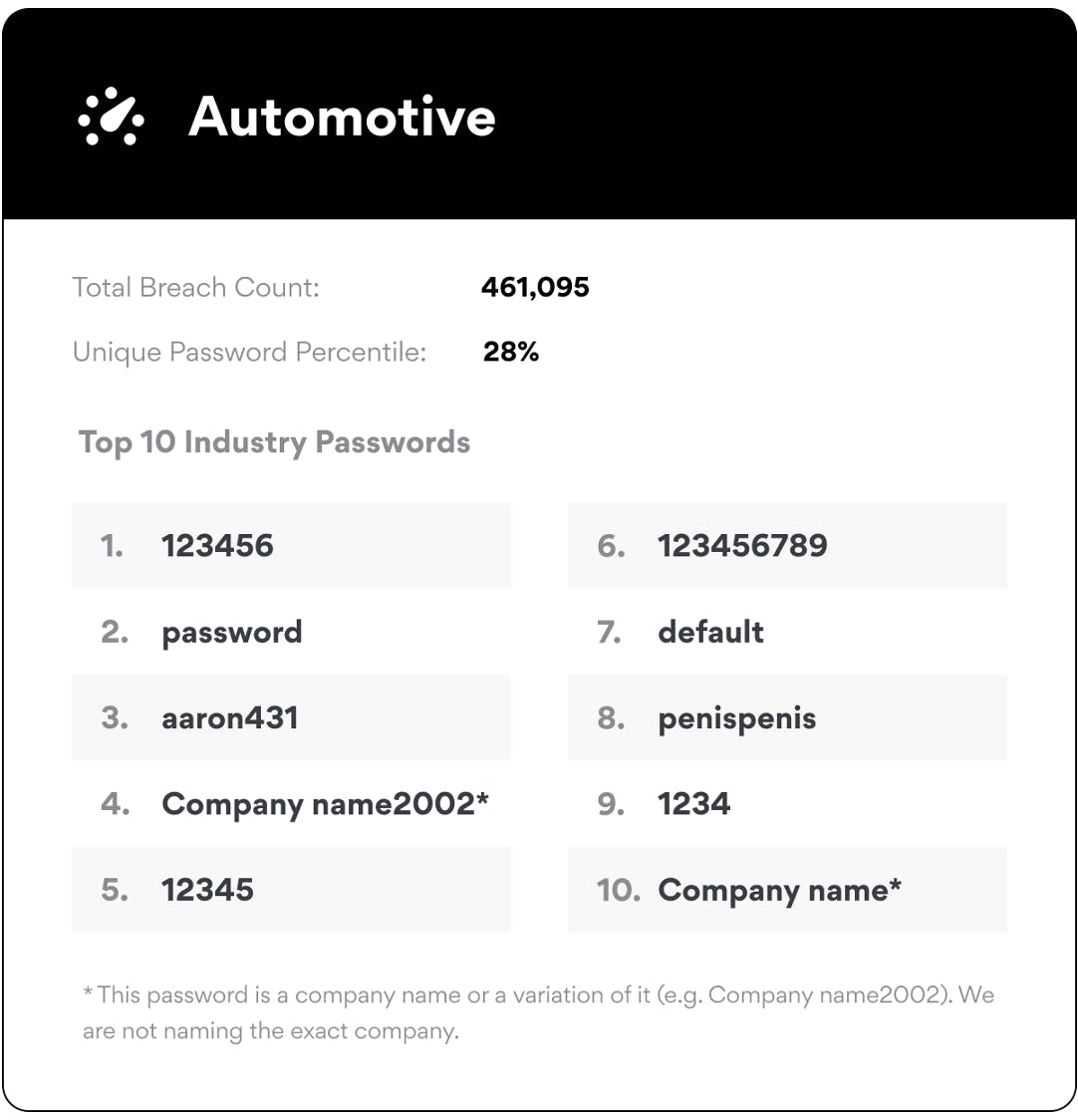Select the seventh row labeled default
The image size is (1078, 1120).
787,632
